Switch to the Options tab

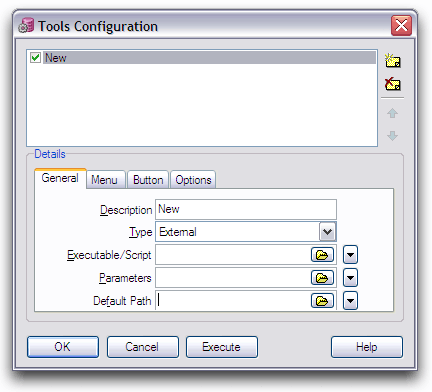(193, 180)
